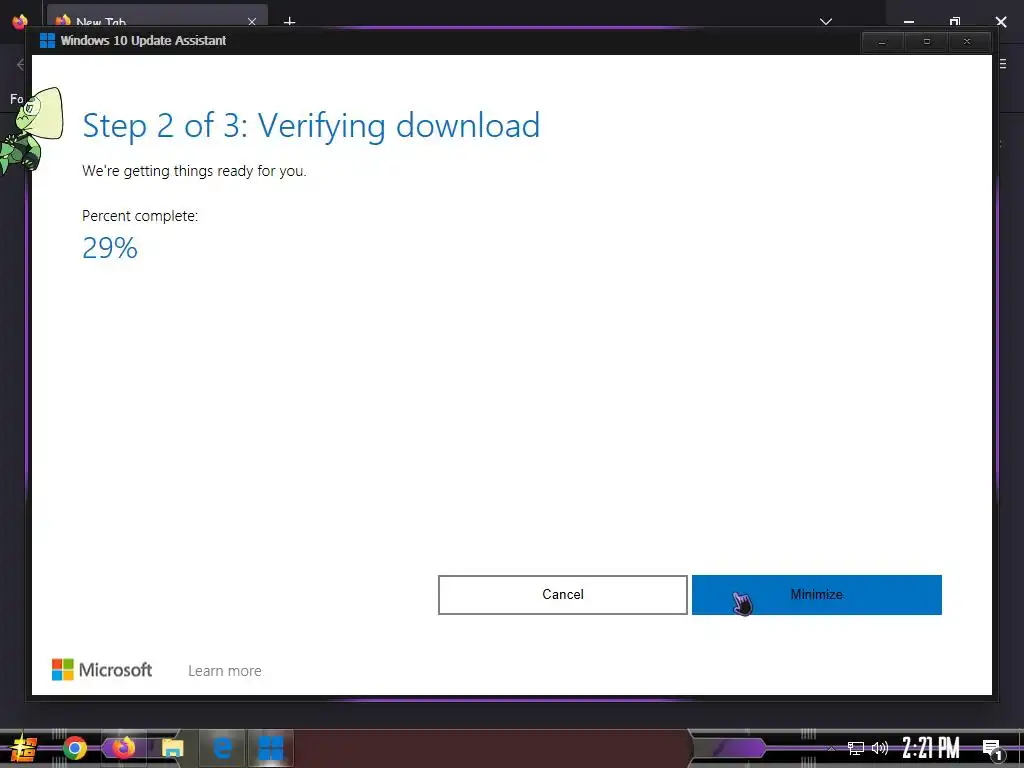The width and height of the screenshot is (1024, 768).
Task: Open the Learn more link
Action: 225,671
